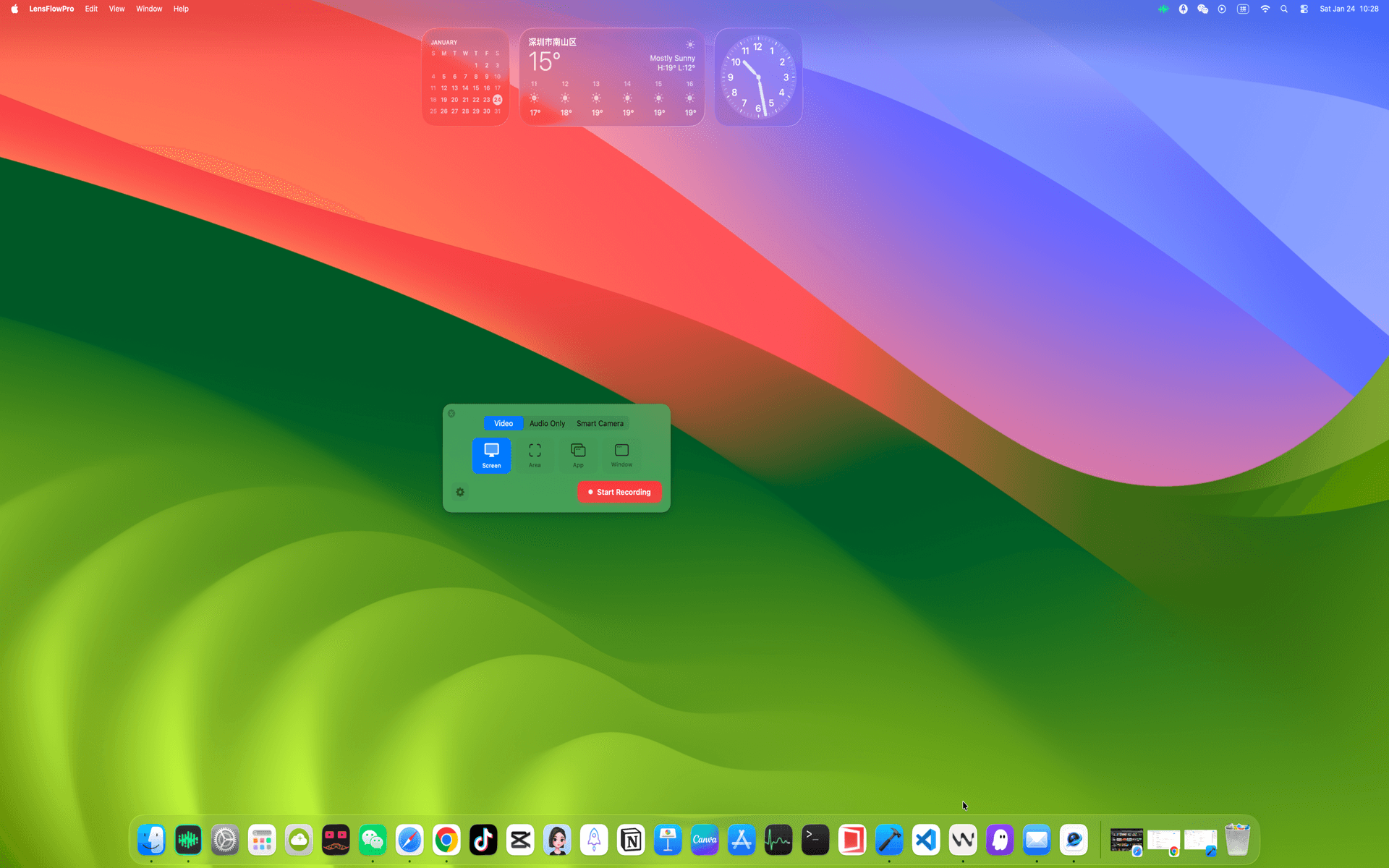The width and height of the screenshot is (1389, 868).
Task: Pick the App capture mode
Action: [578, 455]
